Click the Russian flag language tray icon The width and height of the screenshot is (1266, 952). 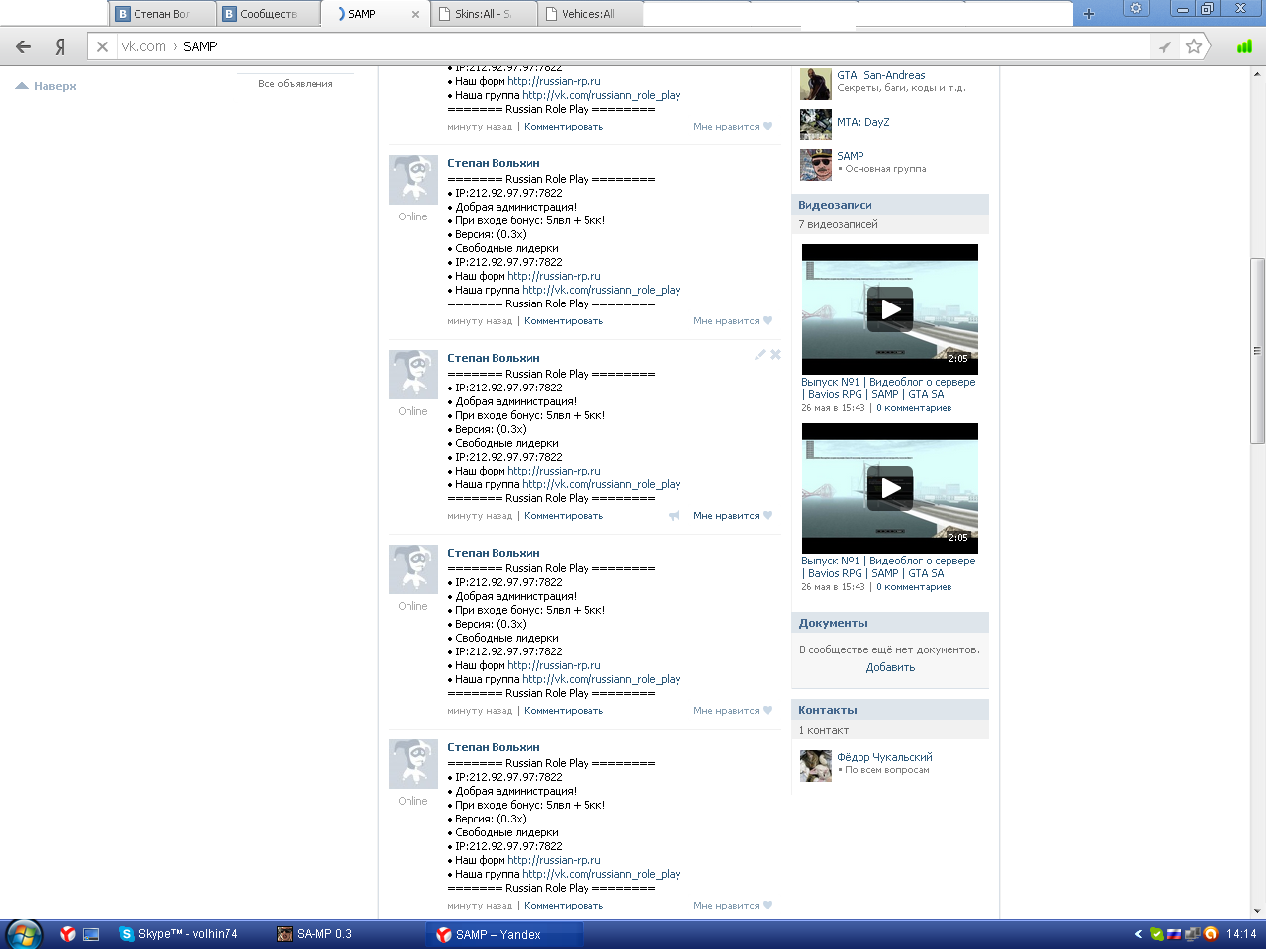[x=1174, y=934]
